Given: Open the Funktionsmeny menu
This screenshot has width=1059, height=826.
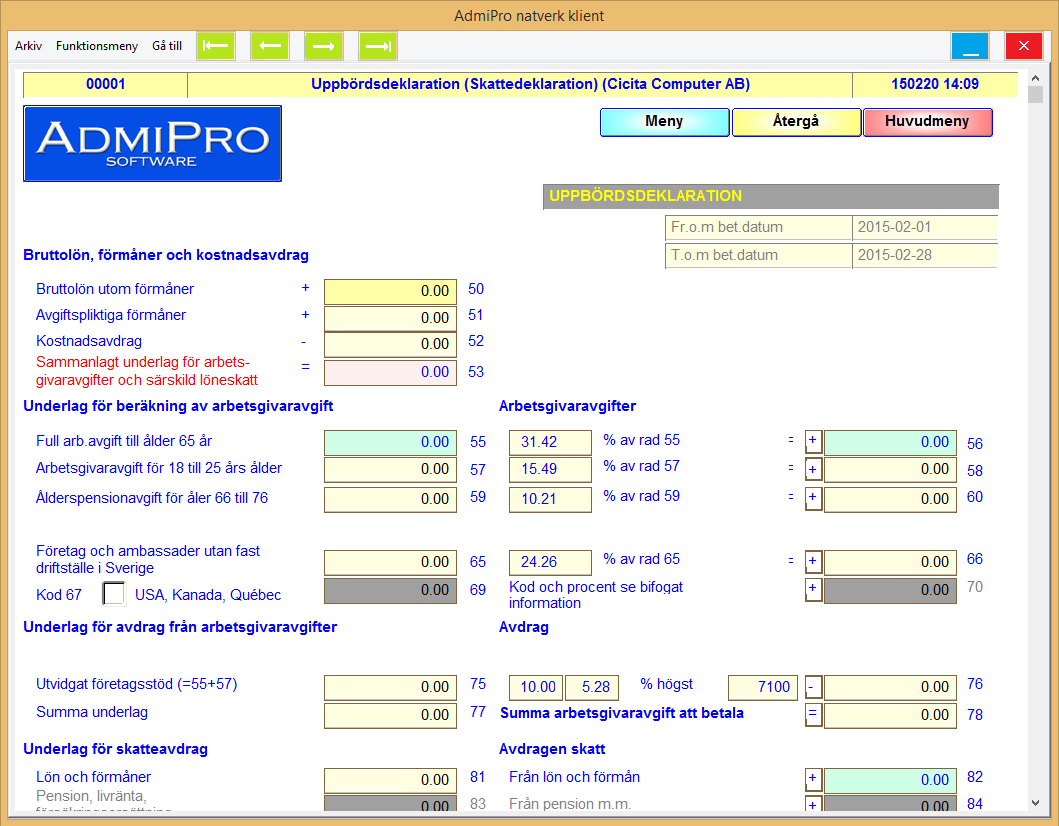Looking at the screenshot, I should point(97,46).
